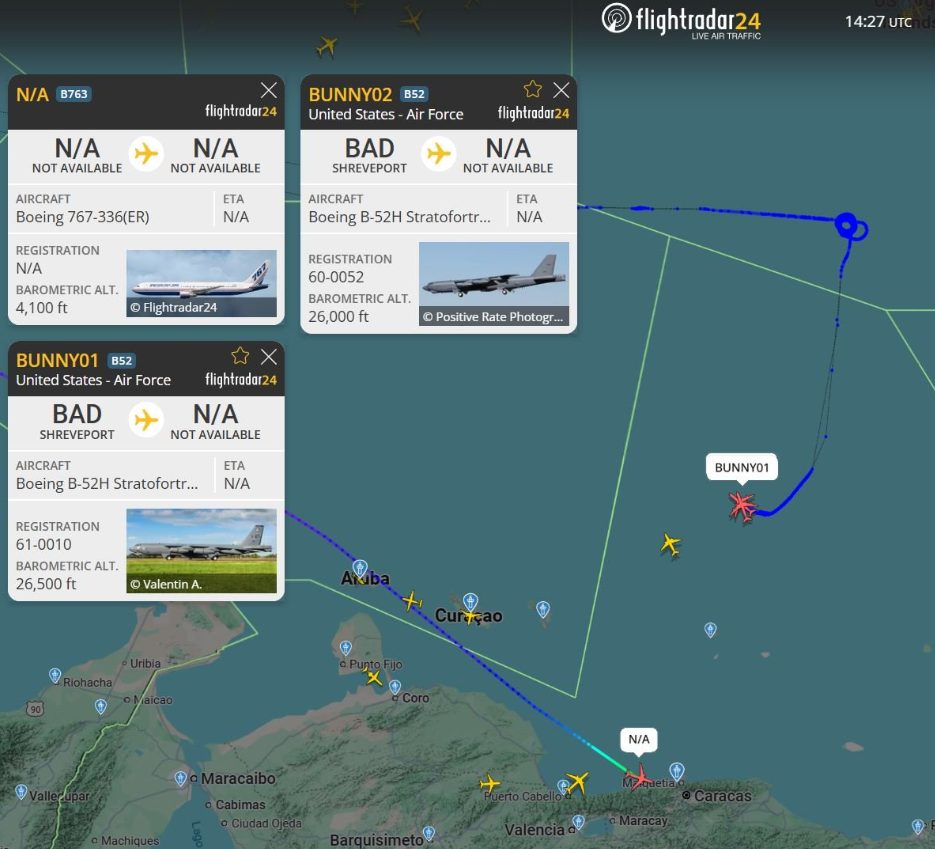935x849 pixels.
Task: Close the BUNNY01 flight info card
Action: pos(269,356)
